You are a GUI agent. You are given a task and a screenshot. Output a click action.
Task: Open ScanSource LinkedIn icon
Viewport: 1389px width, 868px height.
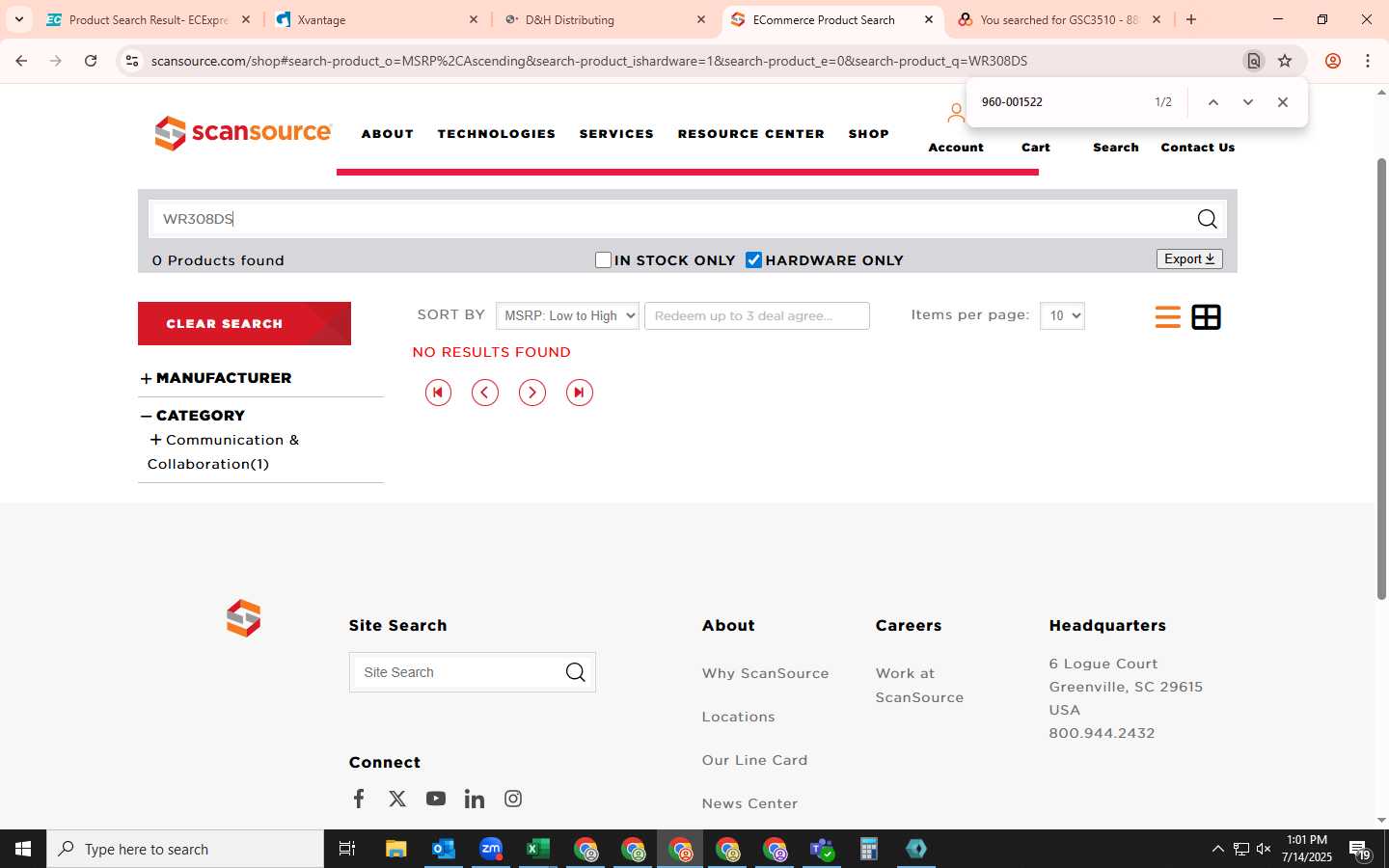[x=475, y=799]
